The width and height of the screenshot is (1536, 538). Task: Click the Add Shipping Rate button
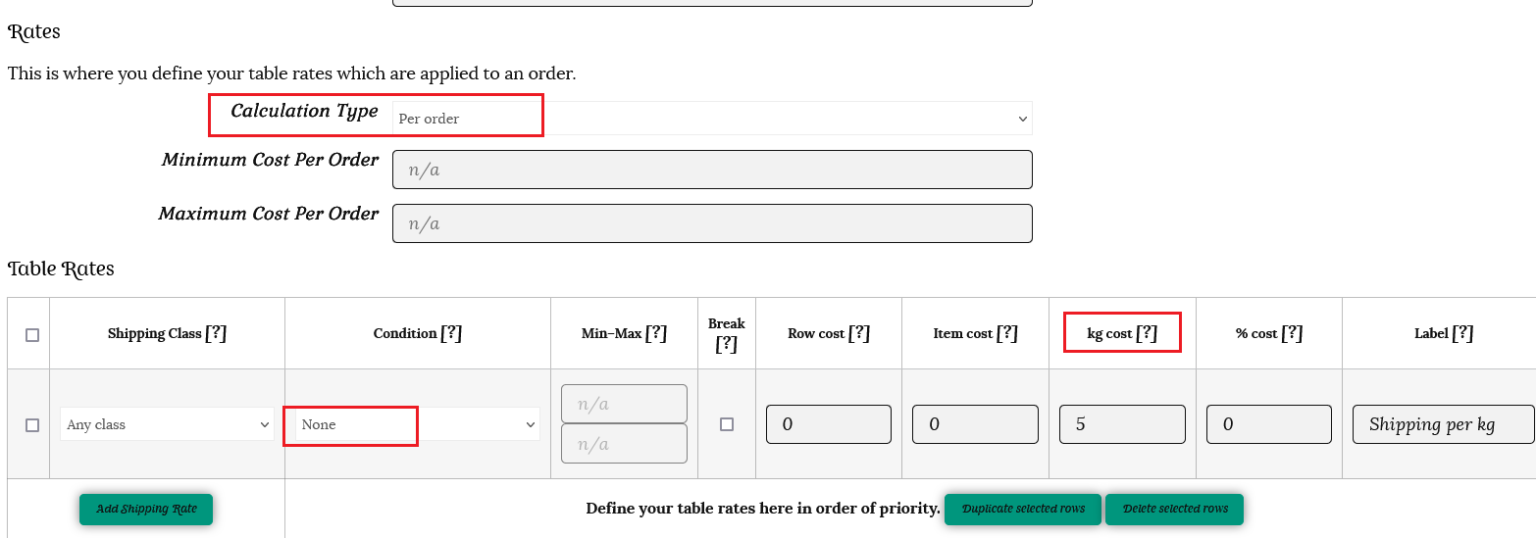click(146, 509)
